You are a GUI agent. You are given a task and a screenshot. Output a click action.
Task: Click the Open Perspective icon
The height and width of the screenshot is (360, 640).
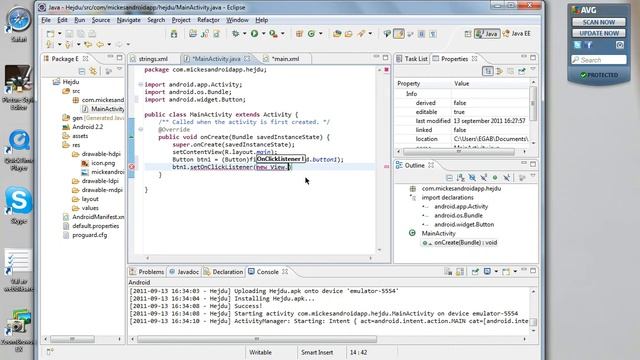(468, 34)
